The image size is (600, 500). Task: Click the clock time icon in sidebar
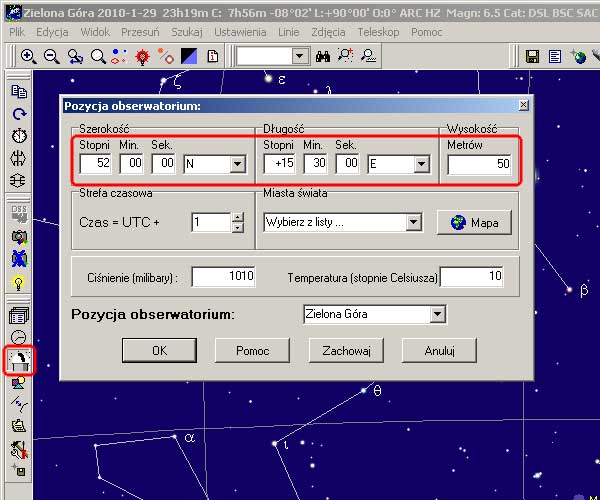(x=18, y=135)
